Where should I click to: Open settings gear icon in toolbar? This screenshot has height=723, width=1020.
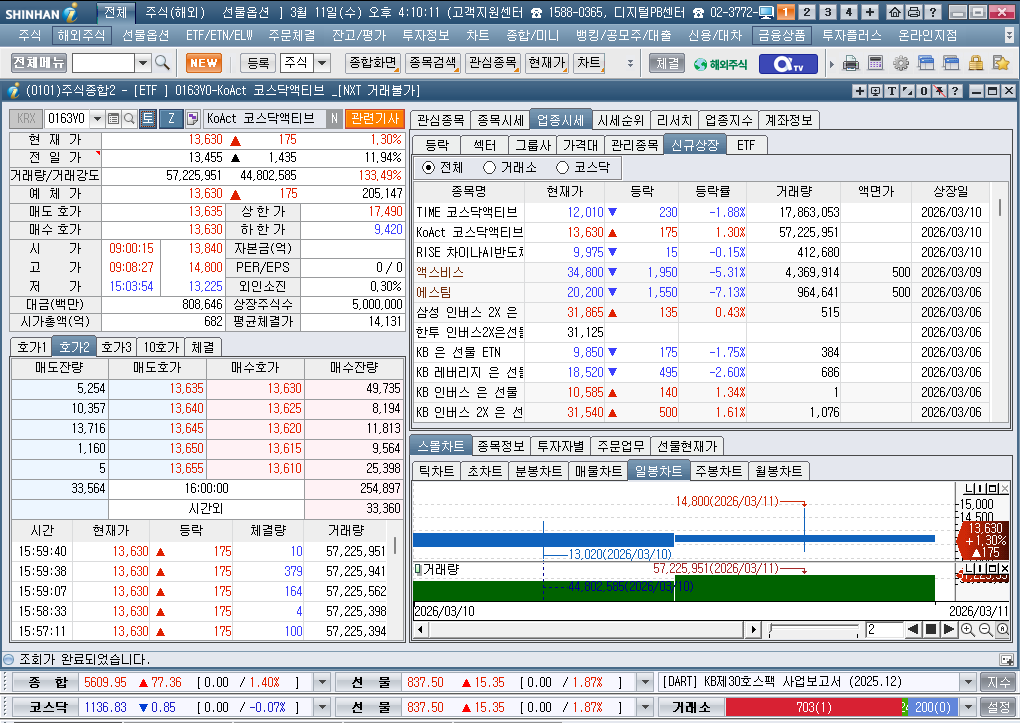901,63
